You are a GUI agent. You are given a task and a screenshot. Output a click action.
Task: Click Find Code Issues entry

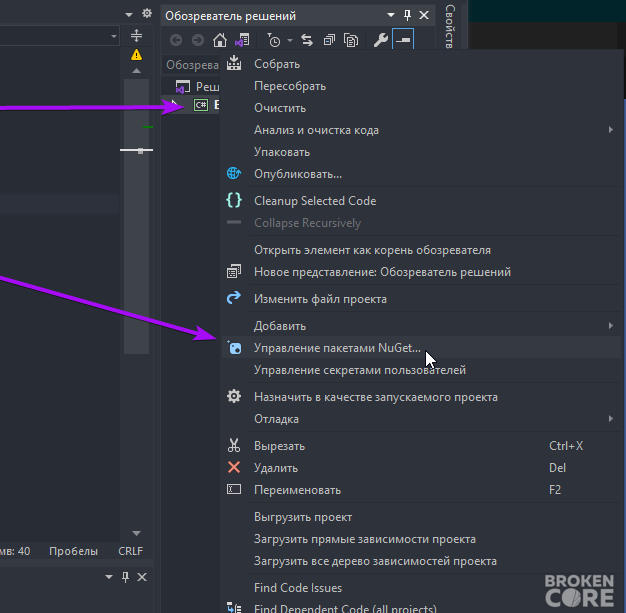420,587
